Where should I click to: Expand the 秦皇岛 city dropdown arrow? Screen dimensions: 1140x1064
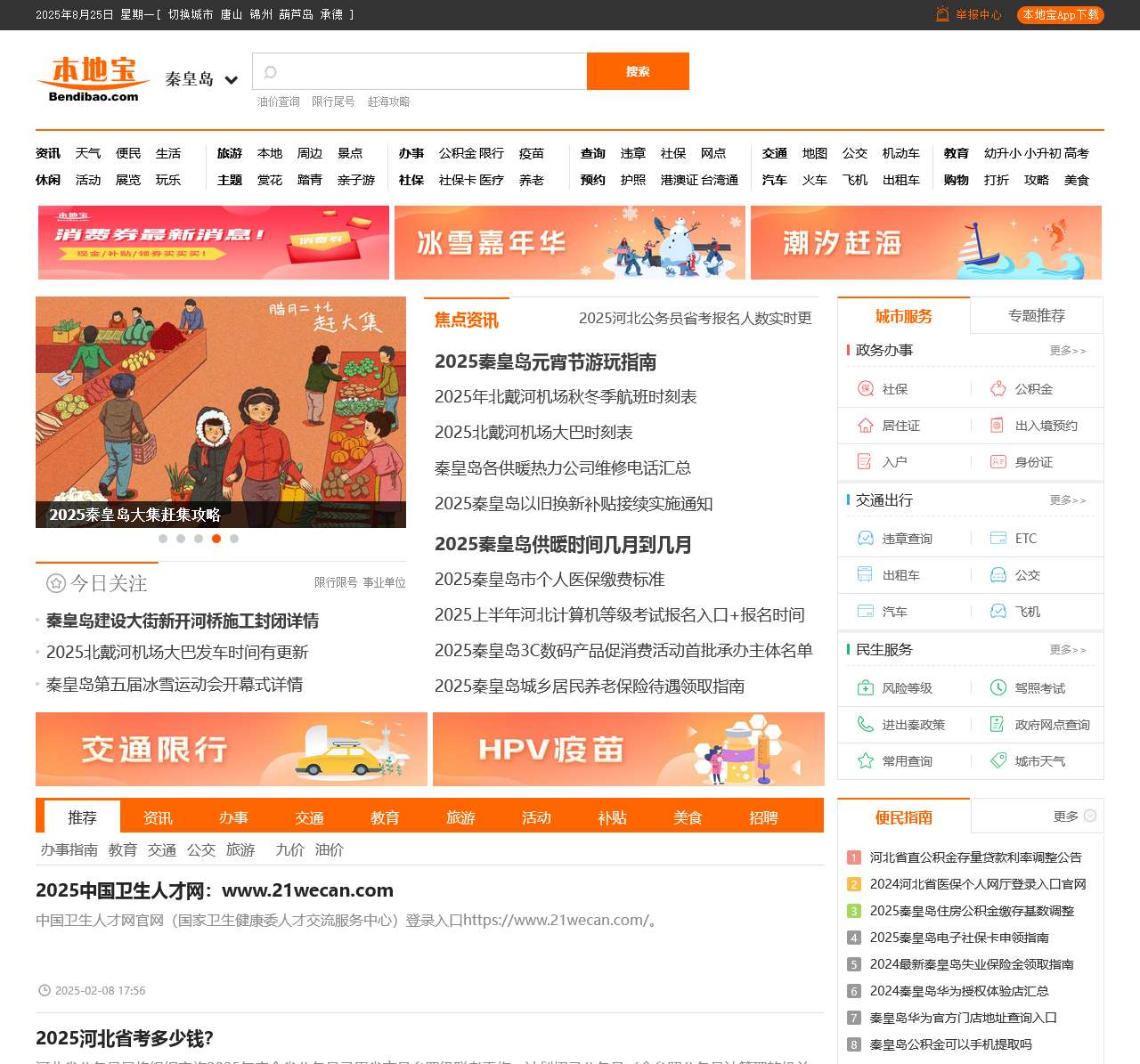coord(232,80)
